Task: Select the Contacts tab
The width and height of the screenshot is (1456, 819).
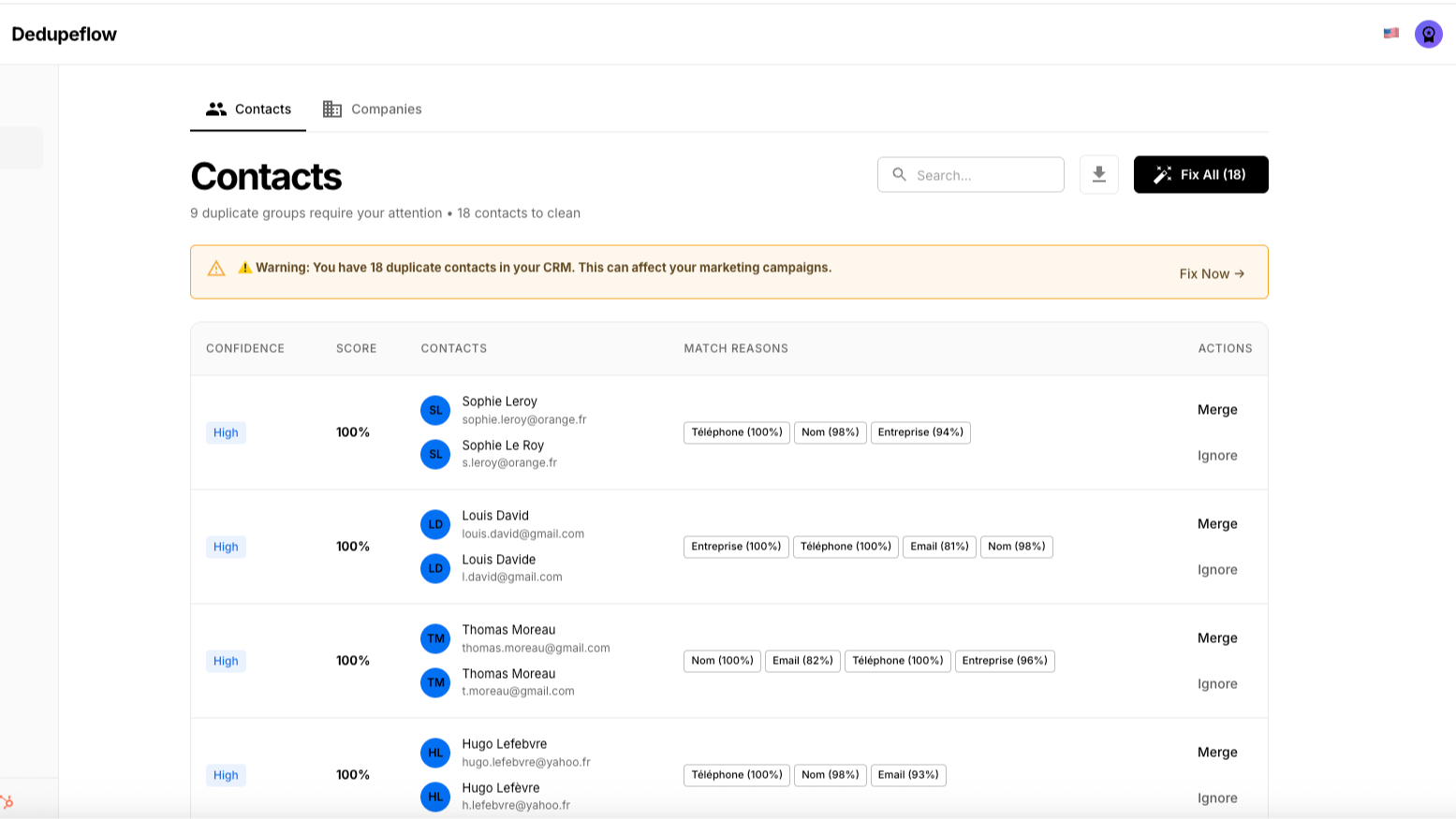Action: pos(249,110)
